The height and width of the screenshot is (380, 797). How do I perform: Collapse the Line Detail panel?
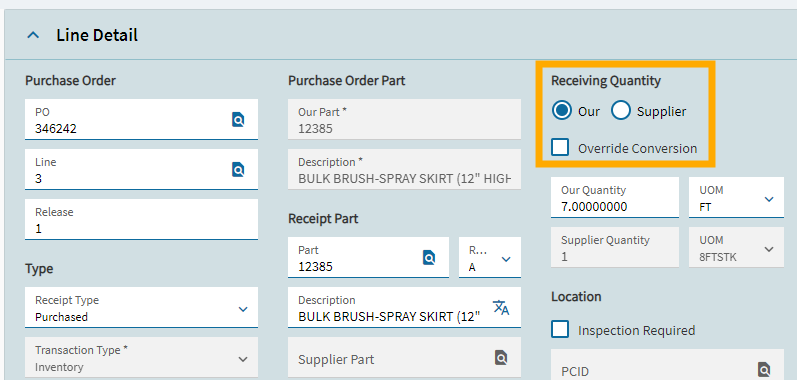click(34, 36)
